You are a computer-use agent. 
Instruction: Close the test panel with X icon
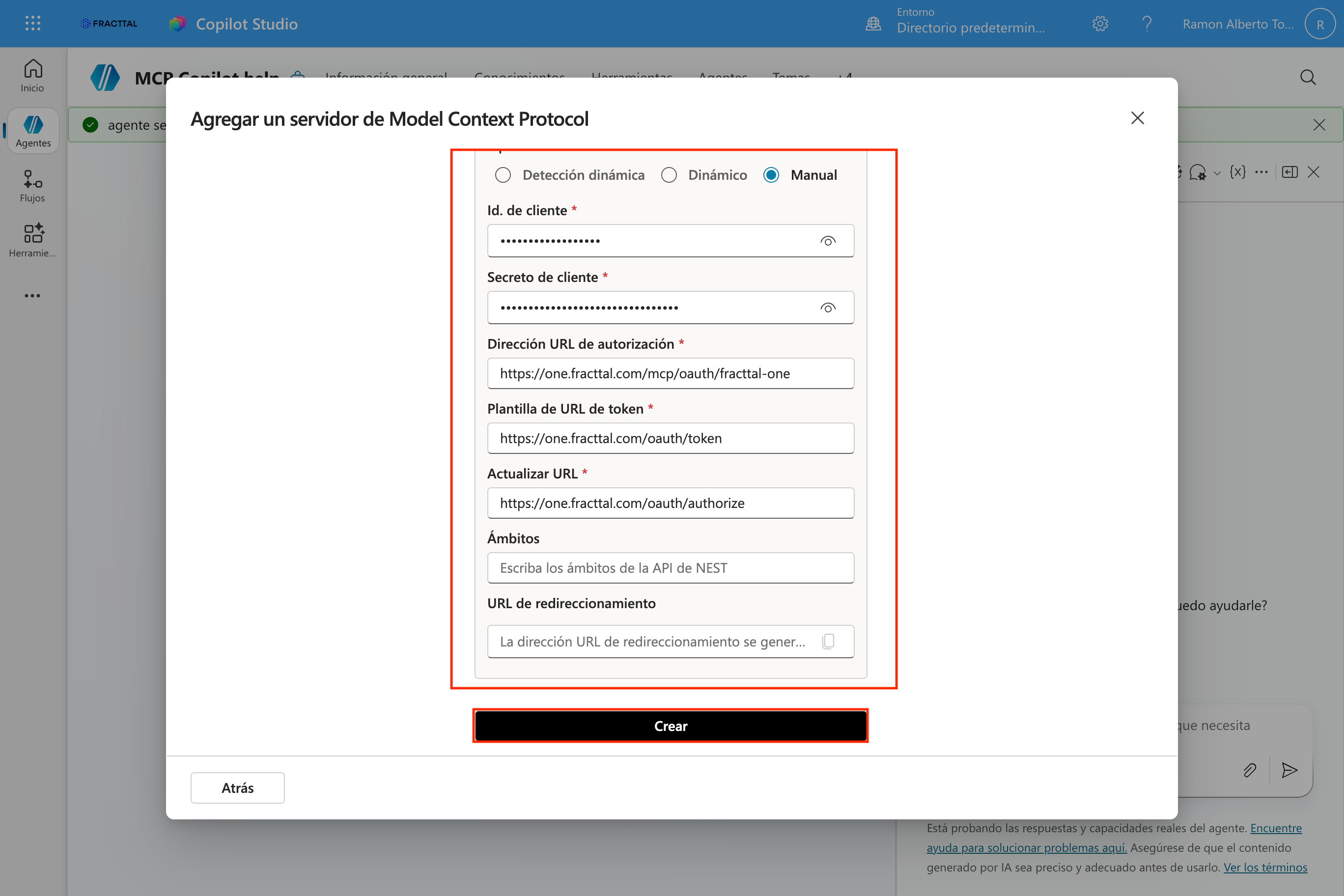click(1314, 172)
